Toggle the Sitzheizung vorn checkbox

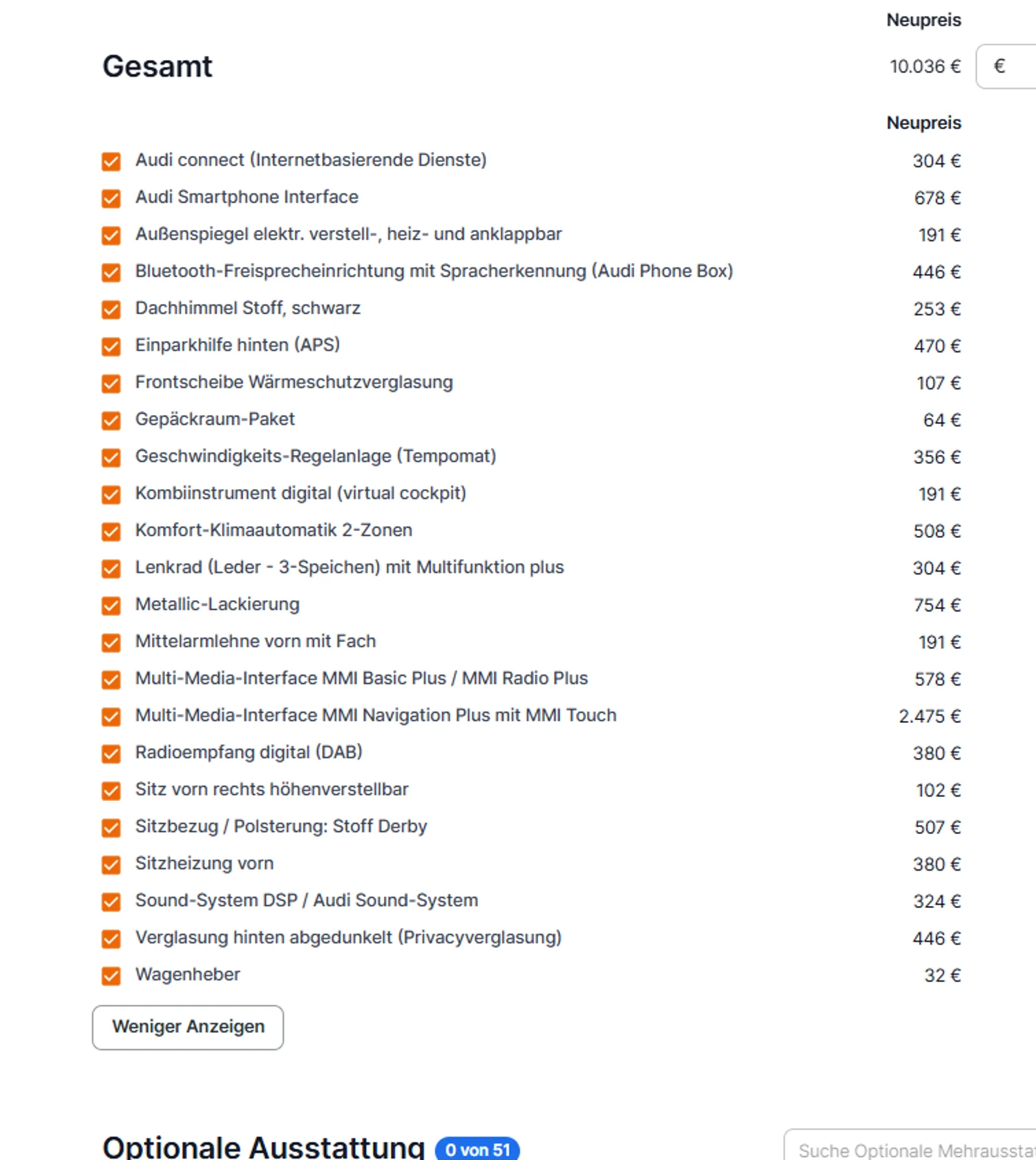(111, 865)
